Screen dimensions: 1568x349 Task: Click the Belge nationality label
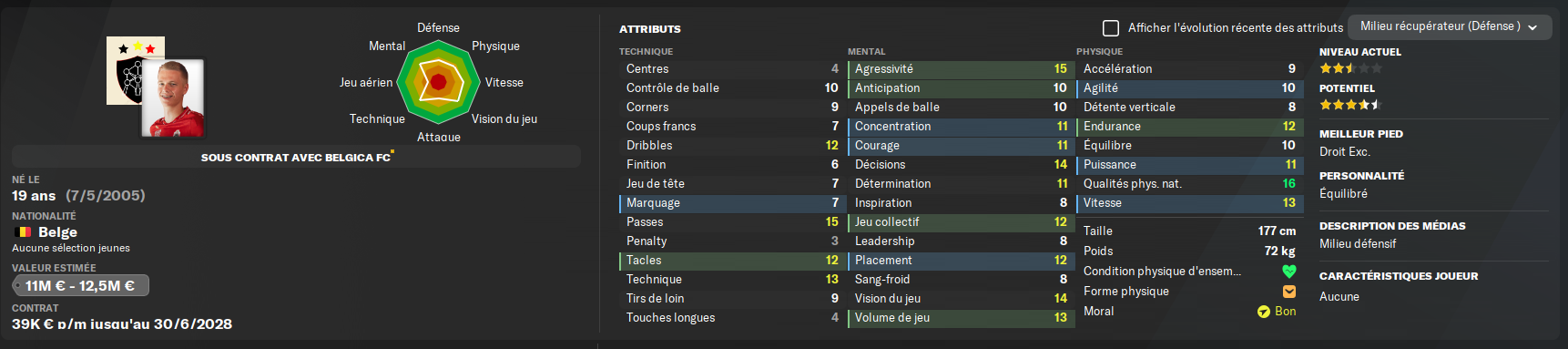click(x=57, y=232)
